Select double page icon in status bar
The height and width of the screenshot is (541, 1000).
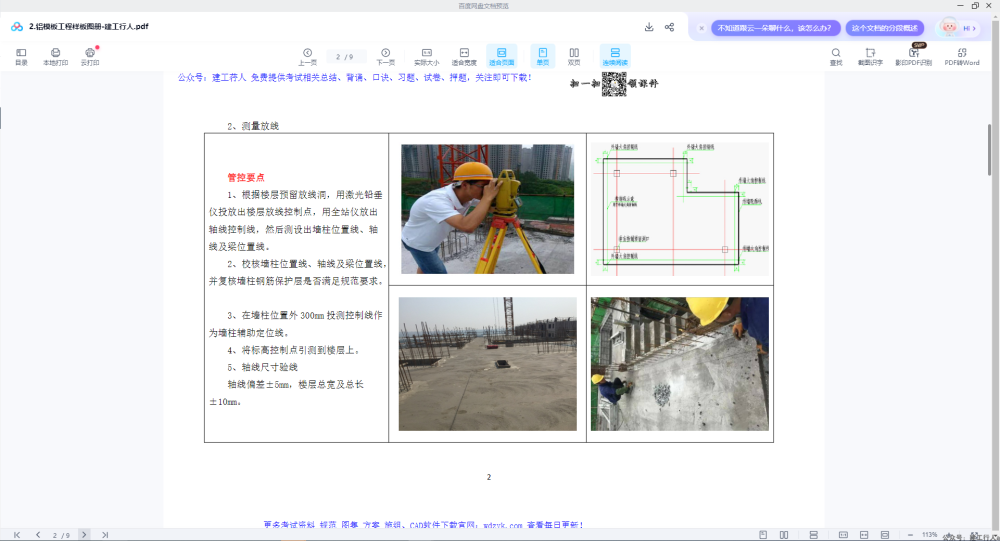[784, 535]
